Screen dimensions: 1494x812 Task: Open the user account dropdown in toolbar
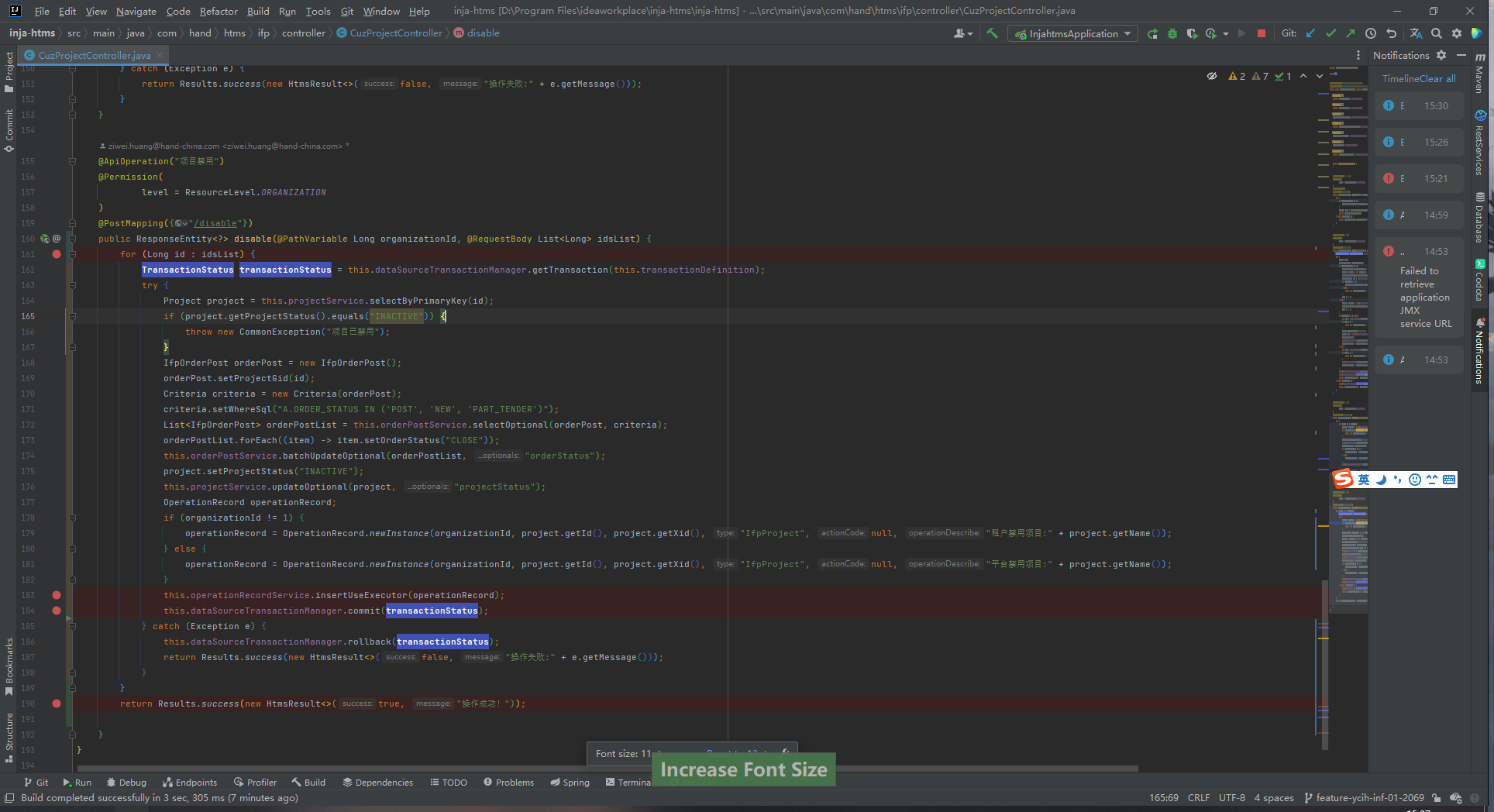[963, 33]
